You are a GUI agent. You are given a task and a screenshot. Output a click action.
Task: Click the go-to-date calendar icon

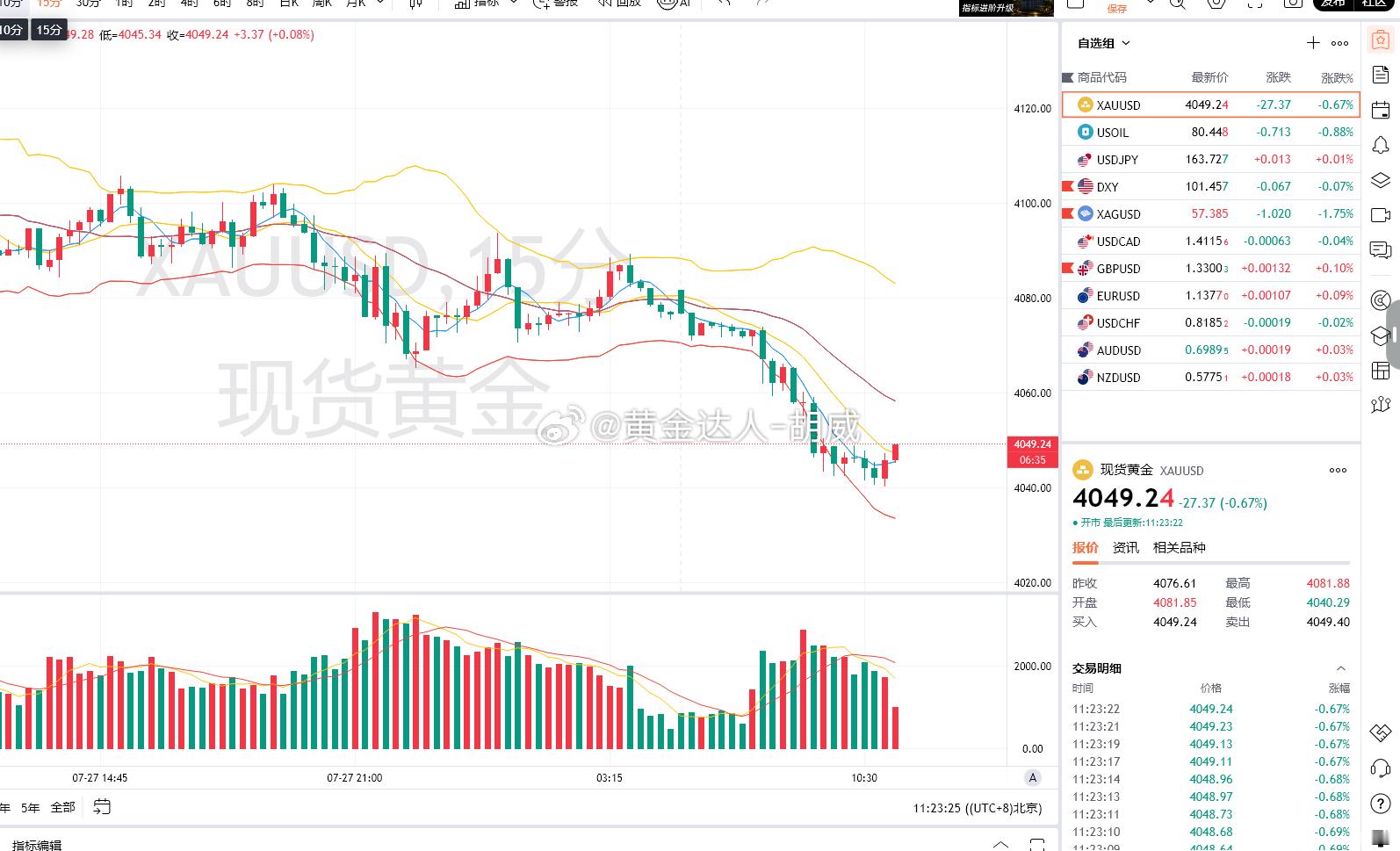(102, 806)
